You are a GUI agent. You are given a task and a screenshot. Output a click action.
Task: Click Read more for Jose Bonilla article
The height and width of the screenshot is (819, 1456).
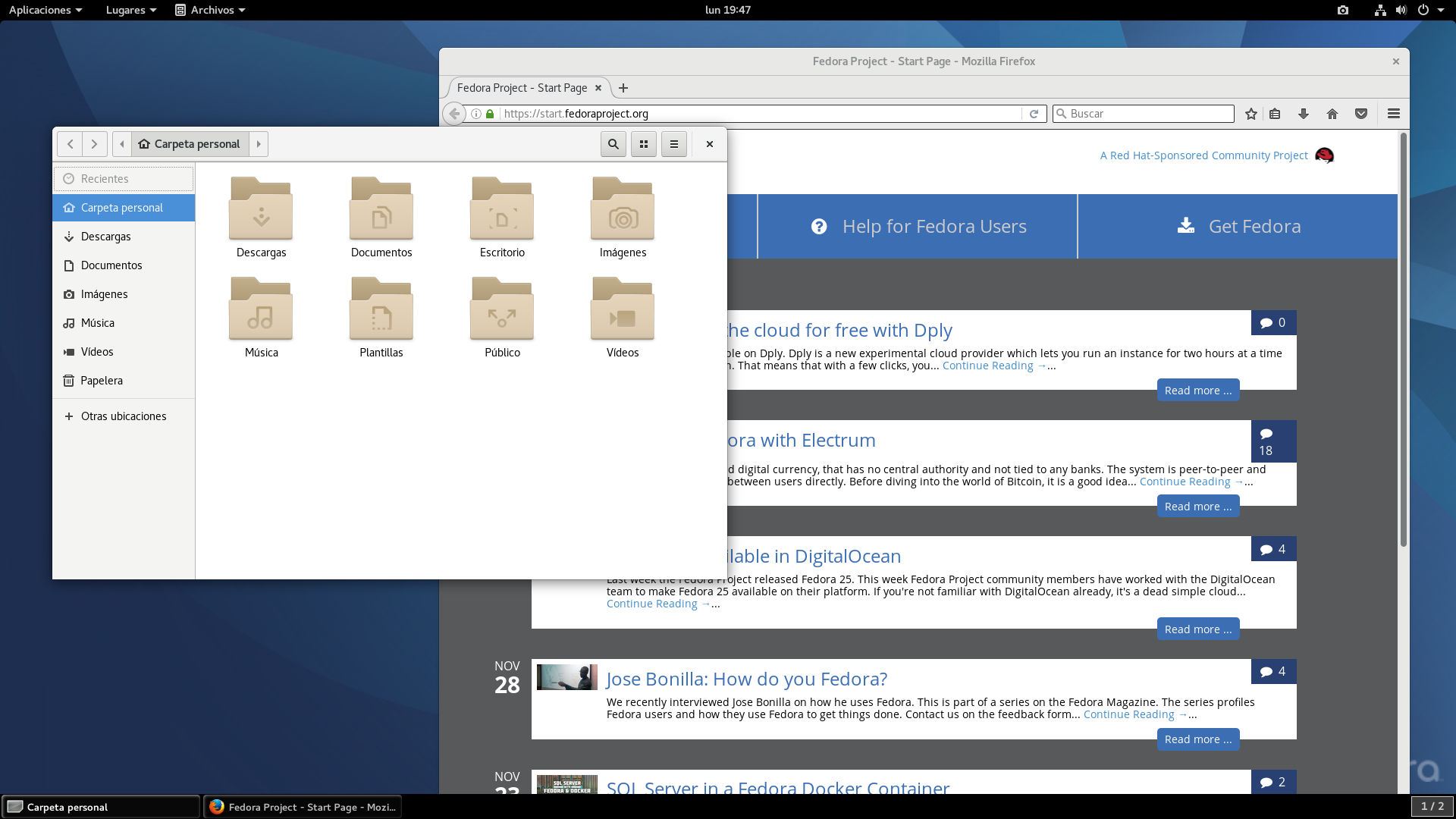1198,739
